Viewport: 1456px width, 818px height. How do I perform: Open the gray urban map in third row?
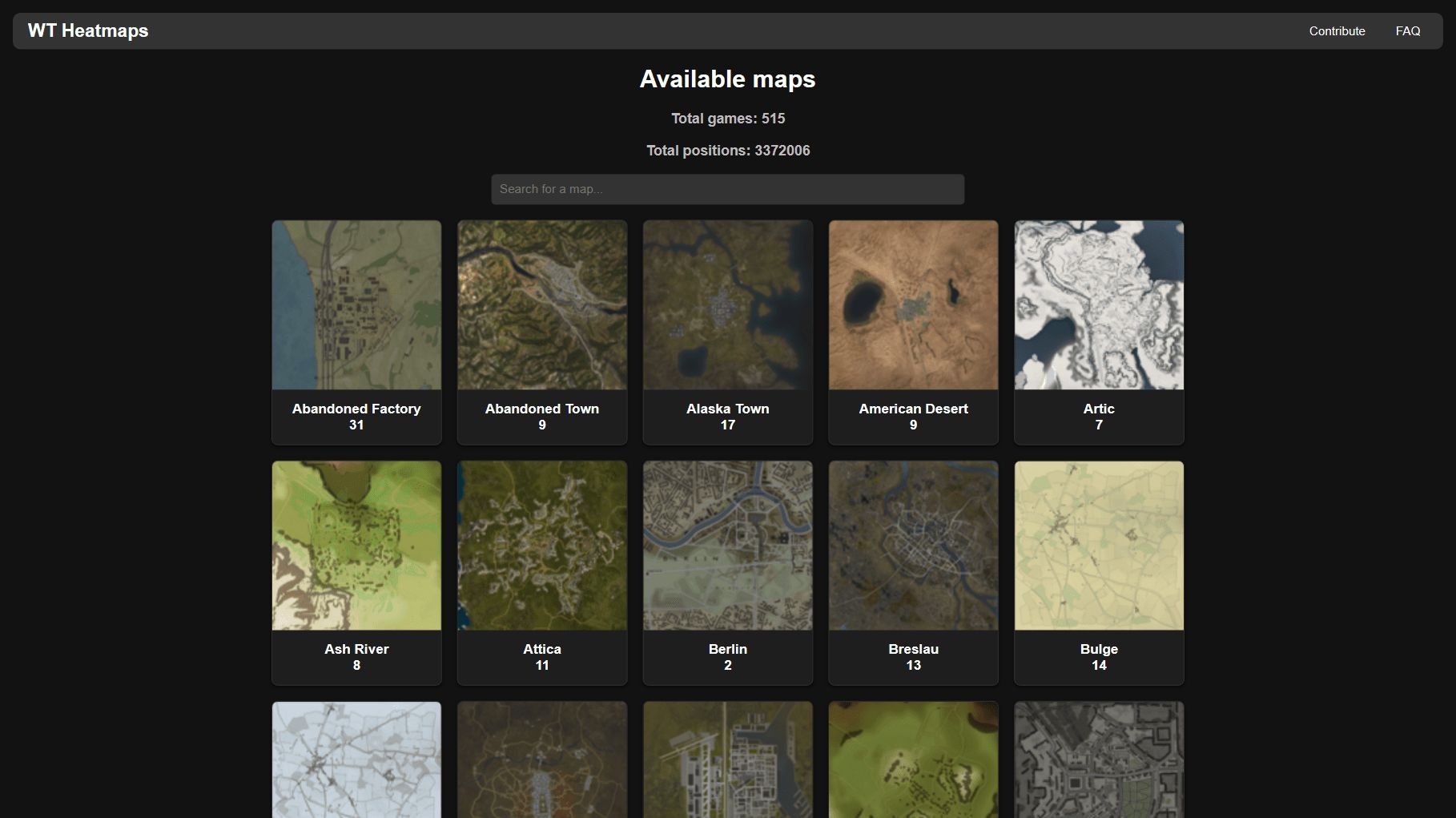point(1099,760)
